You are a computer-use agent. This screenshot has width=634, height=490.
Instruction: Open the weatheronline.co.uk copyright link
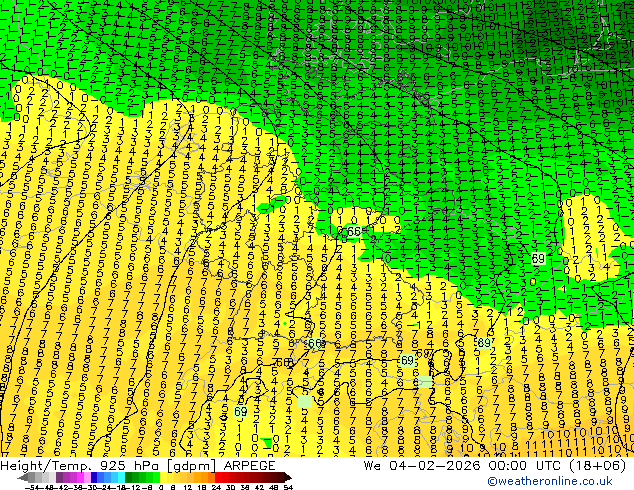pos(550,481)
